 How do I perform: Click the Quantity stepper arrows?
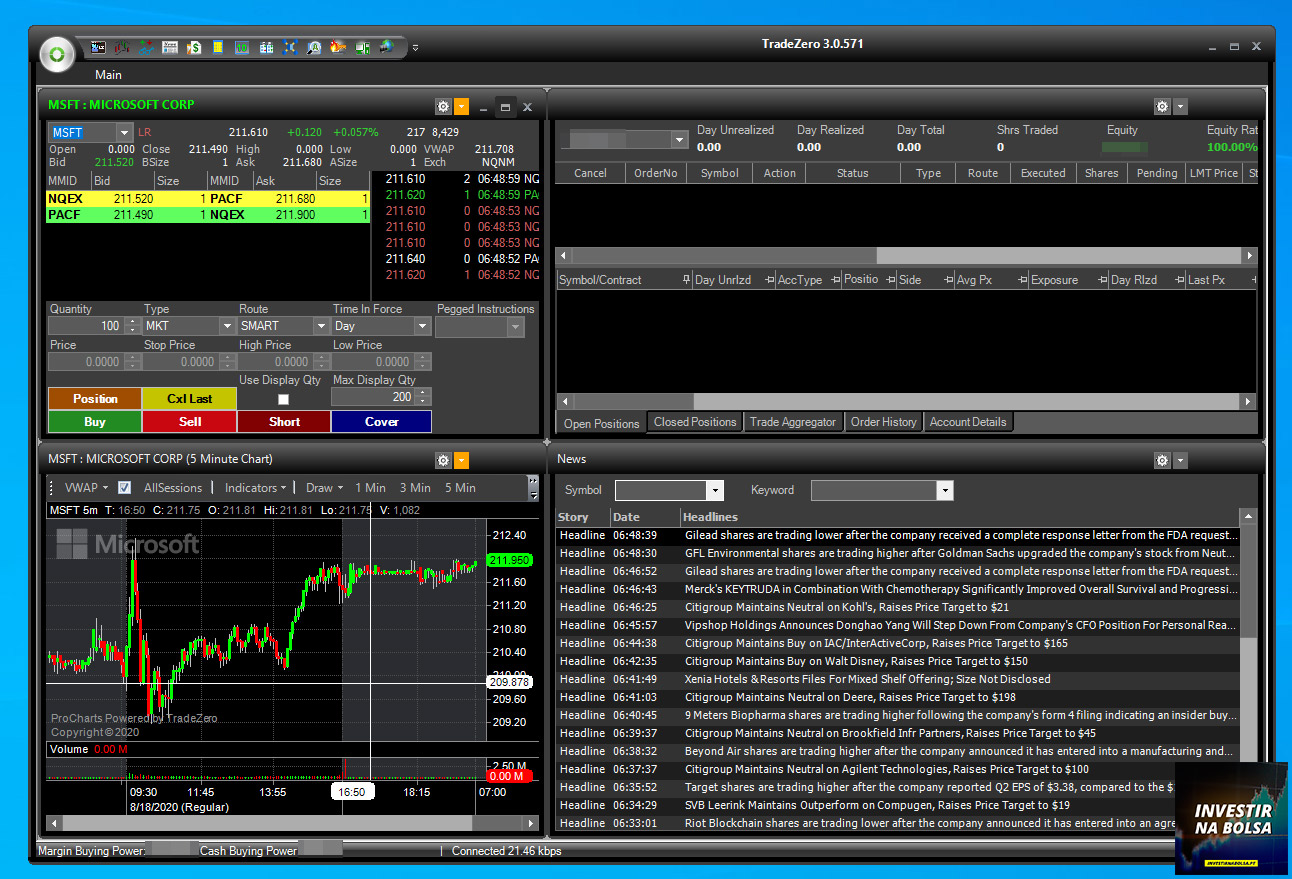tap(132, 326)
